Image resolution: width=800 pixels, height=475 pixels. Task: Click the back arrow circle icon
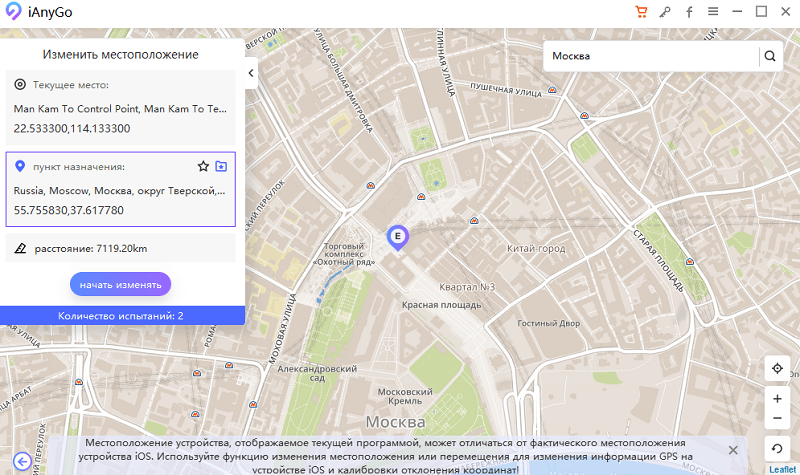click(22, 462)
